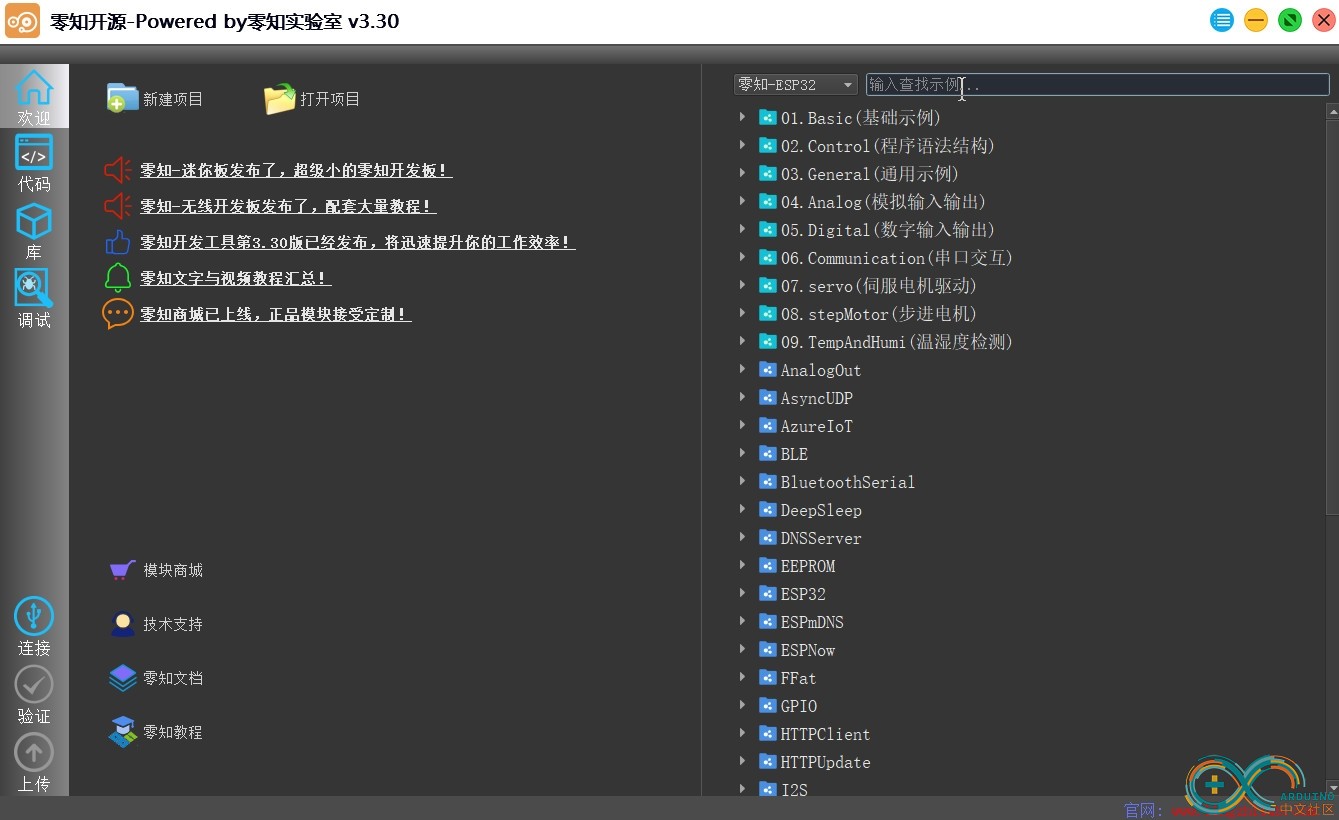Select the DeepSleep tree item
Image resolution: width=1339 pixels, height=820 pixels.
click(x=821, y=510)
